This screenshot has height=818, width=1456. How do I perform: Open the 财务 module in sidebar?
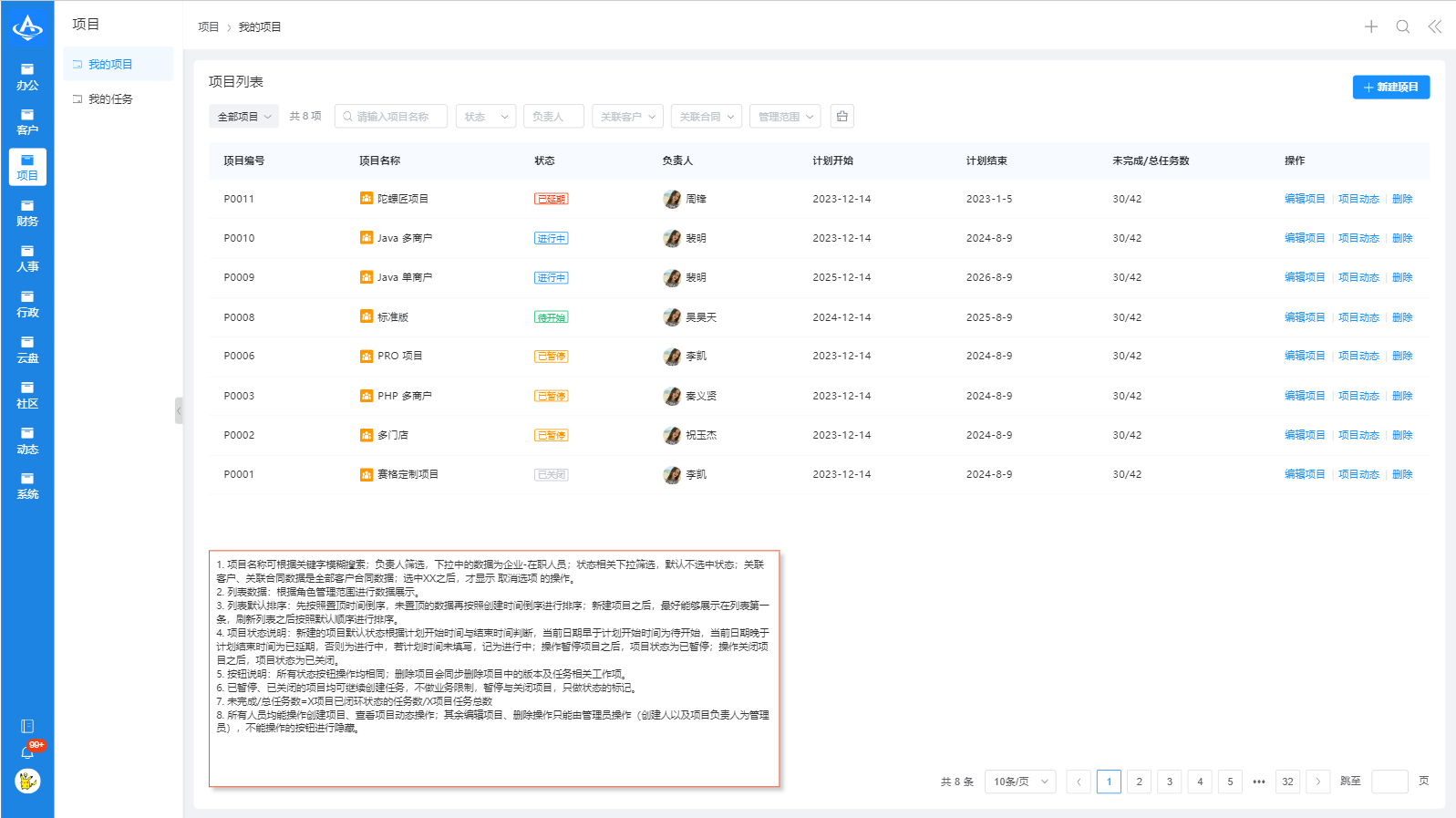point(27,213)
